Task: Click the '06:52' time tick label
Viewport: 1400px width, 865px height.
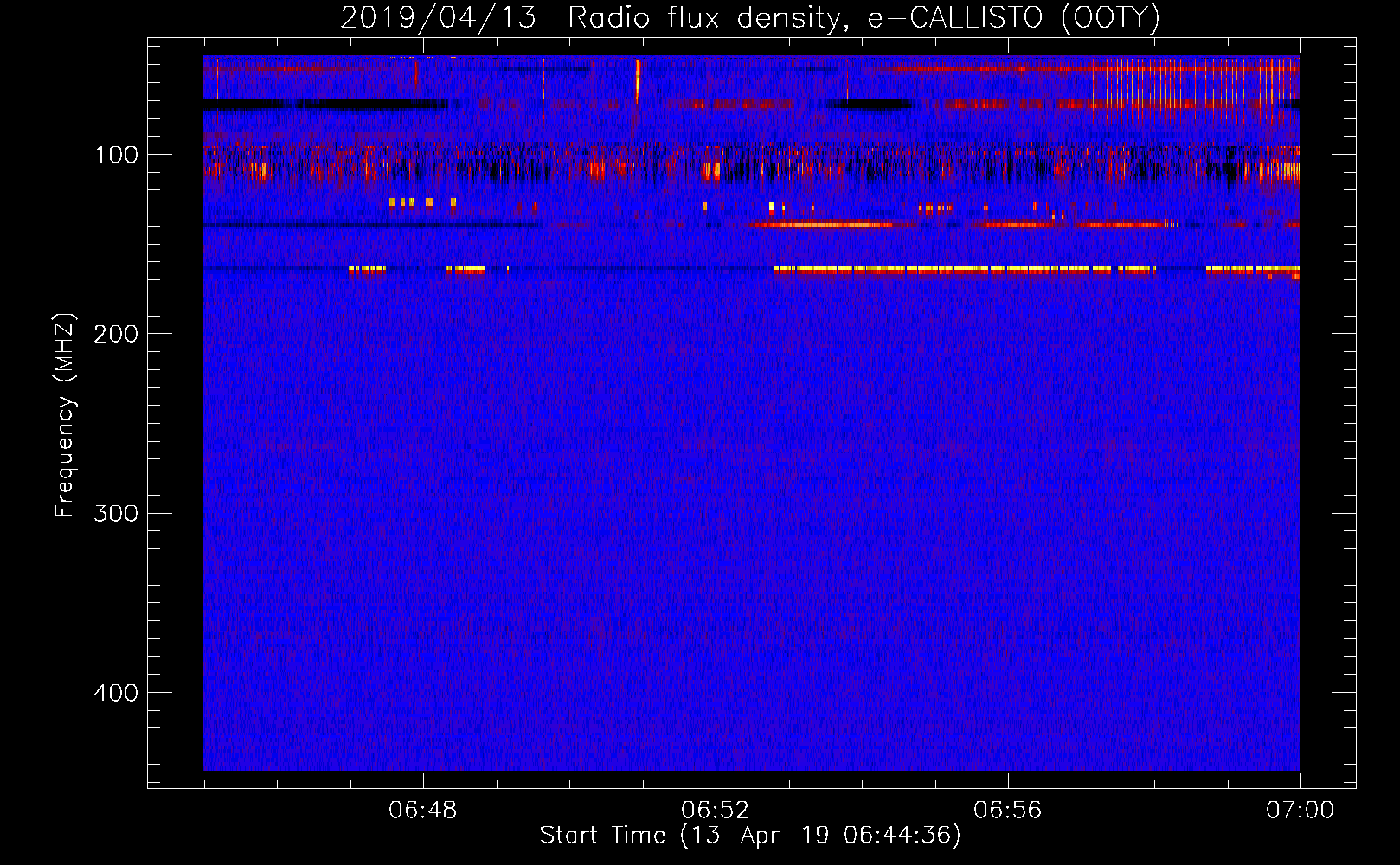Action: [716, 811]
